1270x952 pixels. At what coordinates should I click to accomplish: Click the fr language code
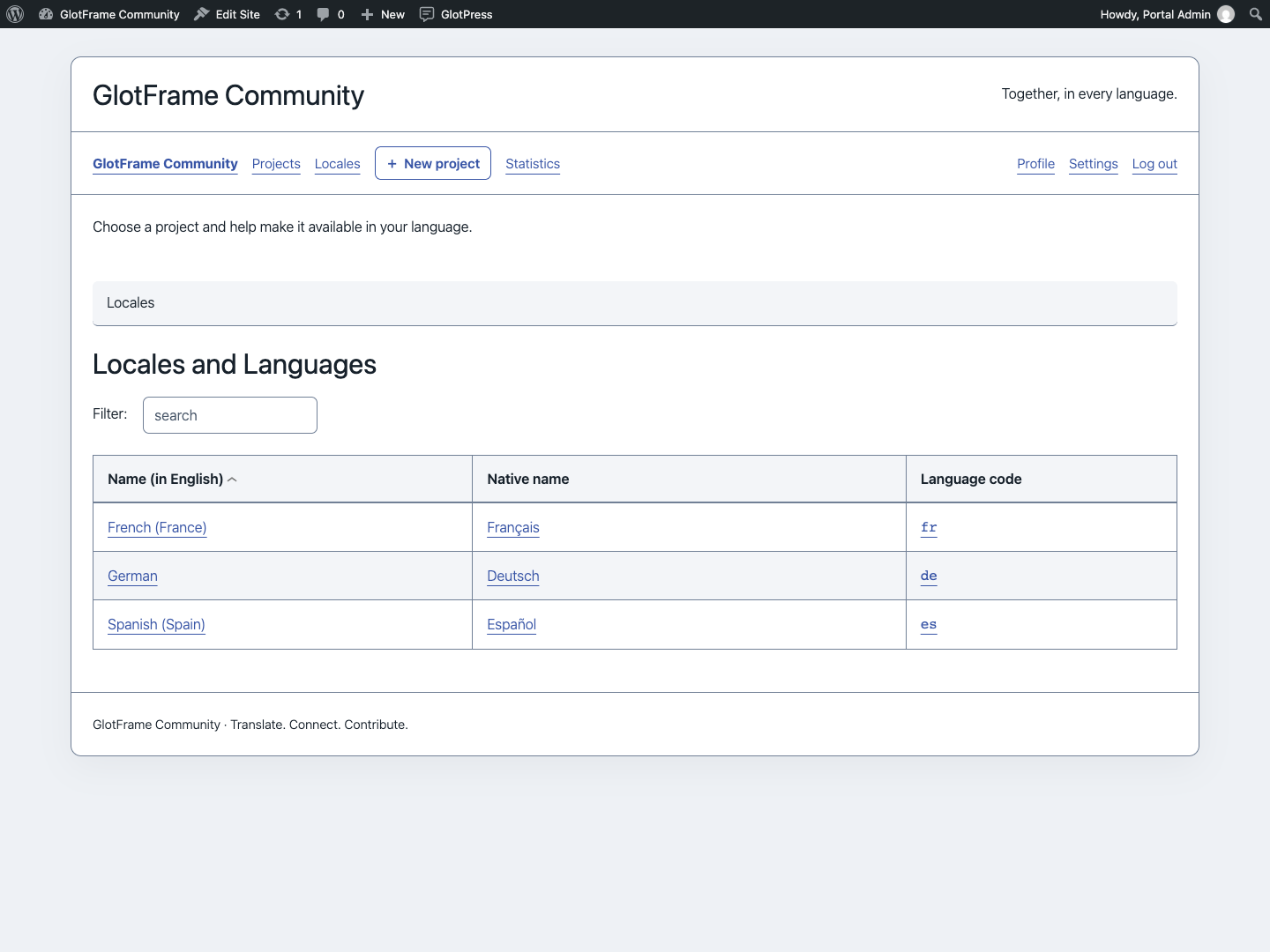coord(929,527)
